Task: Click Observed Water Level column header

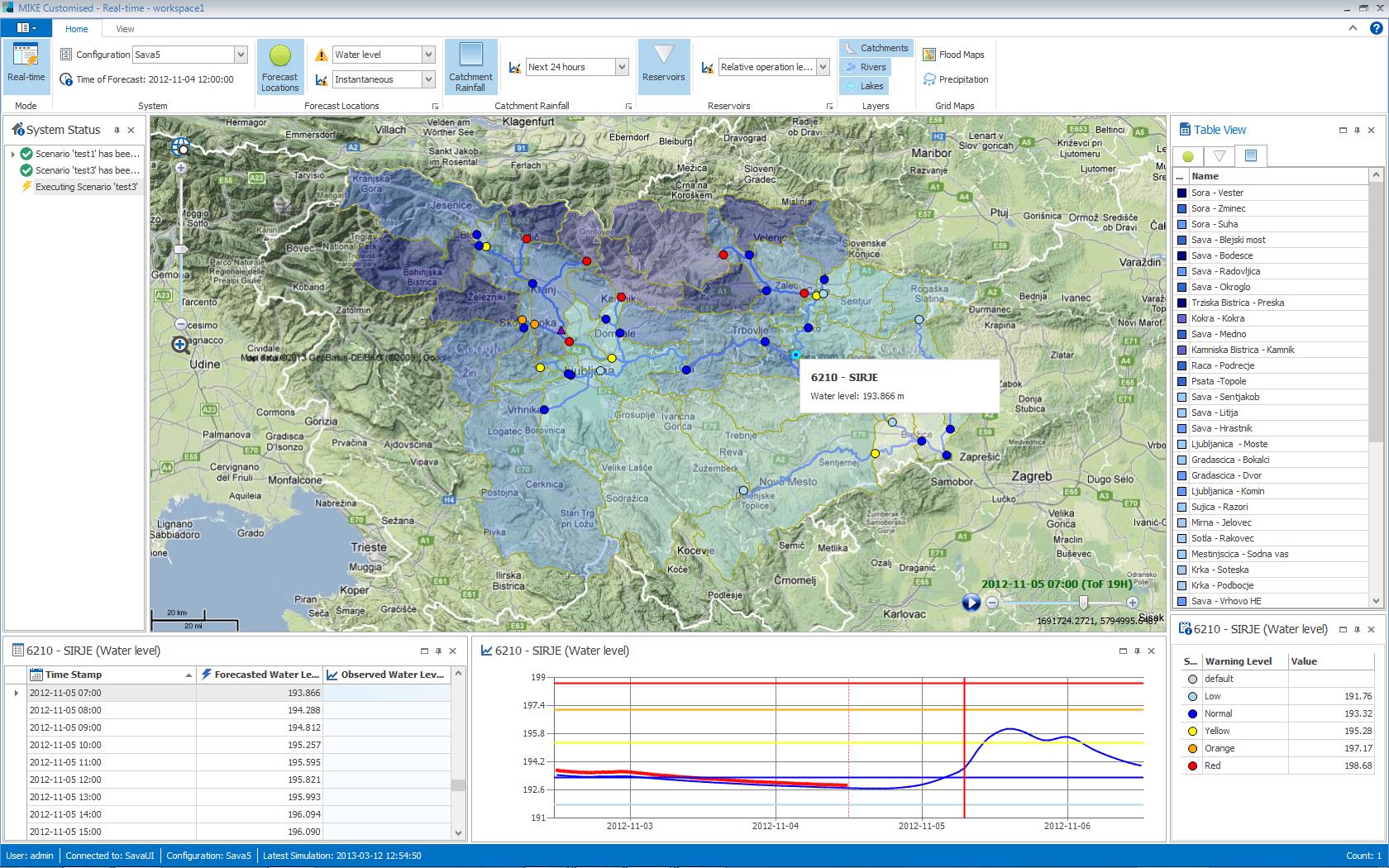Action: tap(387, 675)
